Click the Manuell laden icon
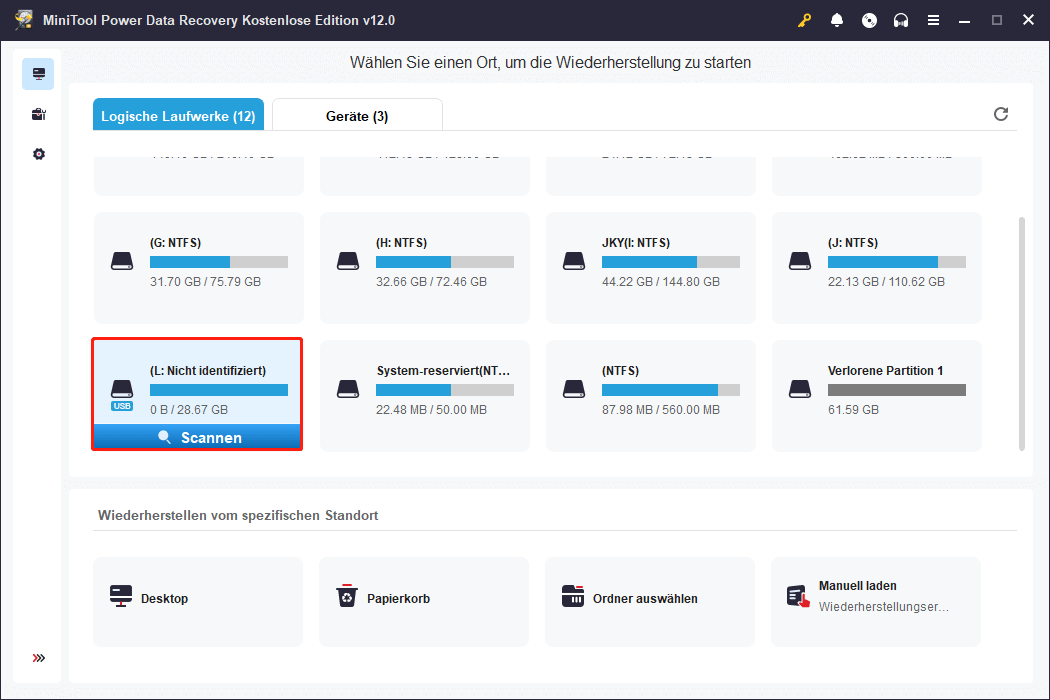The image size is (1050, 700). pos(798,596)
